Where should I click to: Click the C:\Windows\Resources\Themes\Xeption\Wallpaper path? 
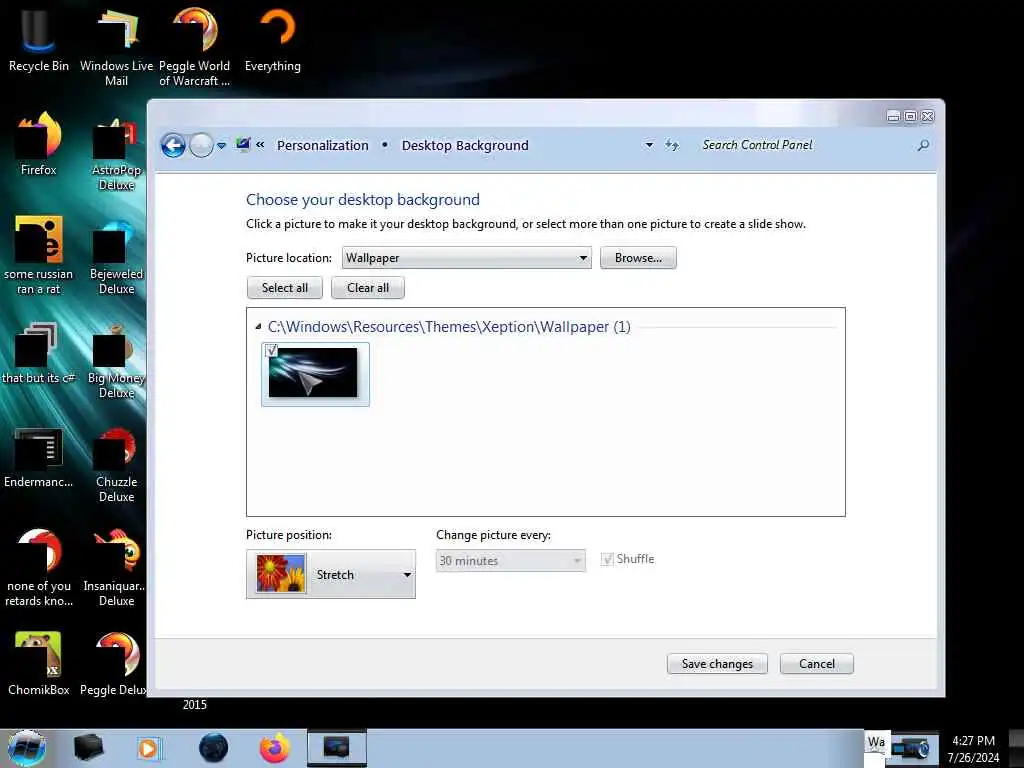click(449, 327)
